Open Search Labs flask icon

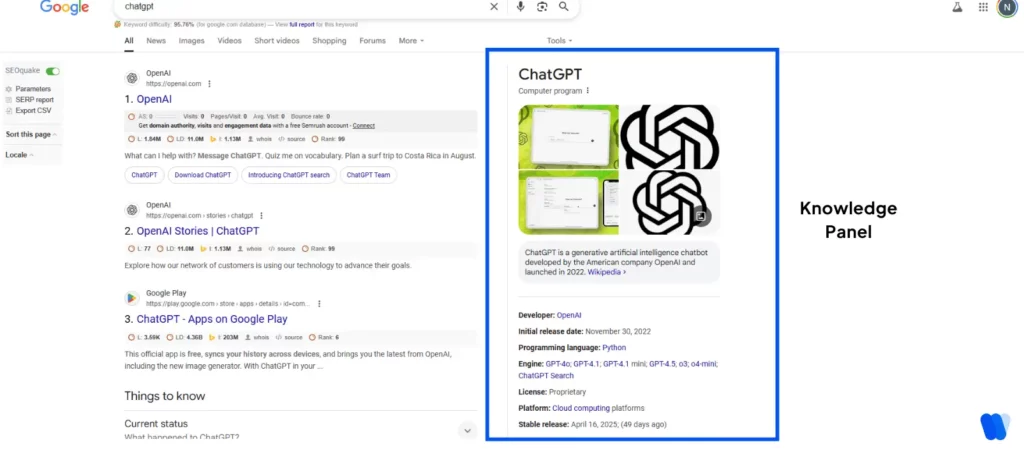(957, 7)
